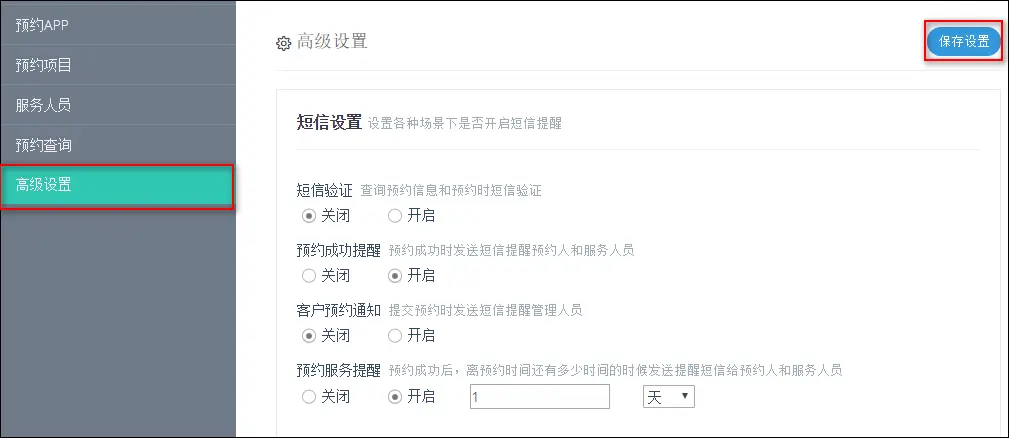Viewport: 1009px width, 438px height.
Task: Set 预约成功提醒 to 关闭
Action: pyautogui.click(x=308, y=275)
